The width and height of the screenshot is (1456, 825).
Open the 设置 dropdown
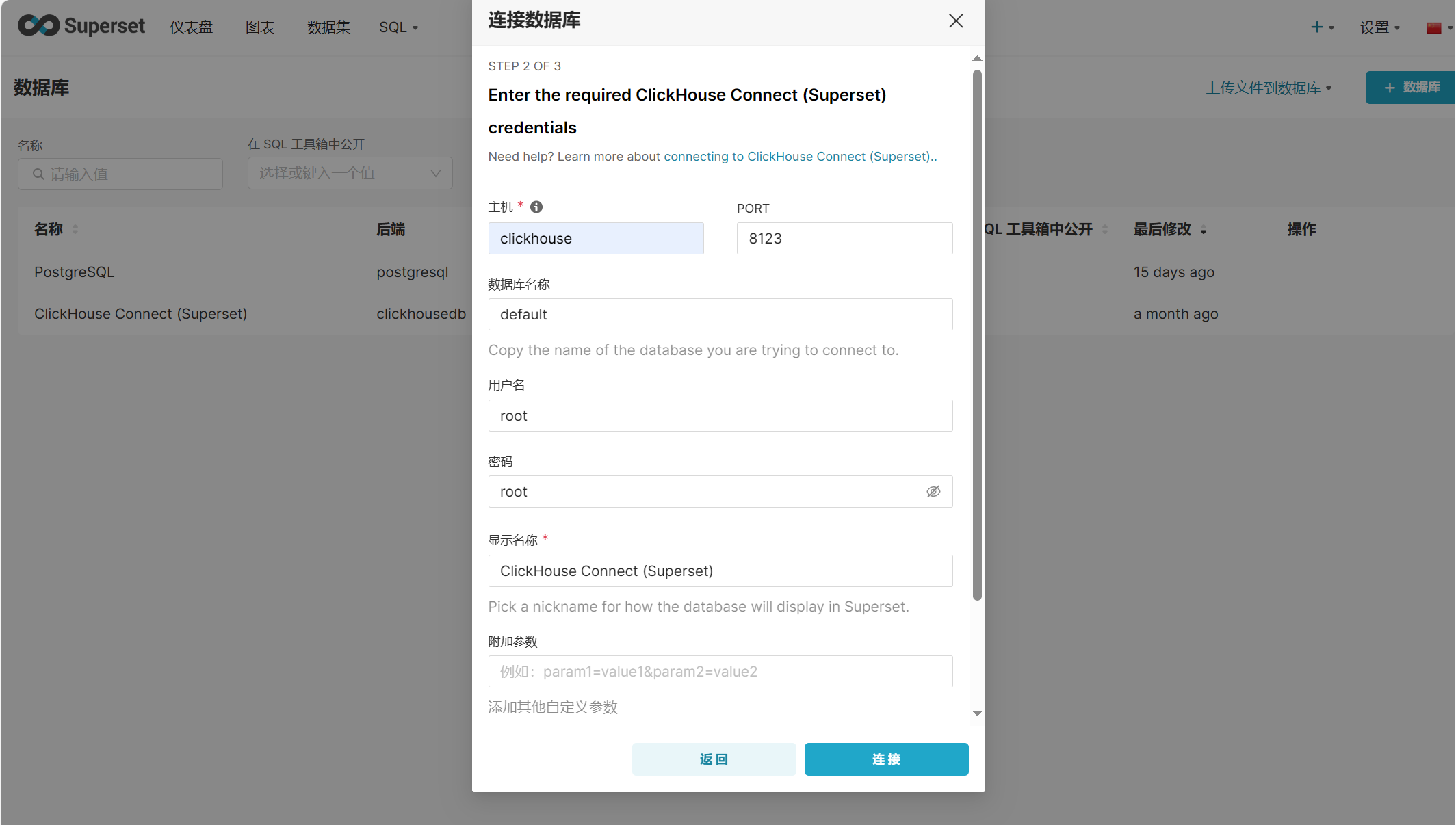[1379, 27]
